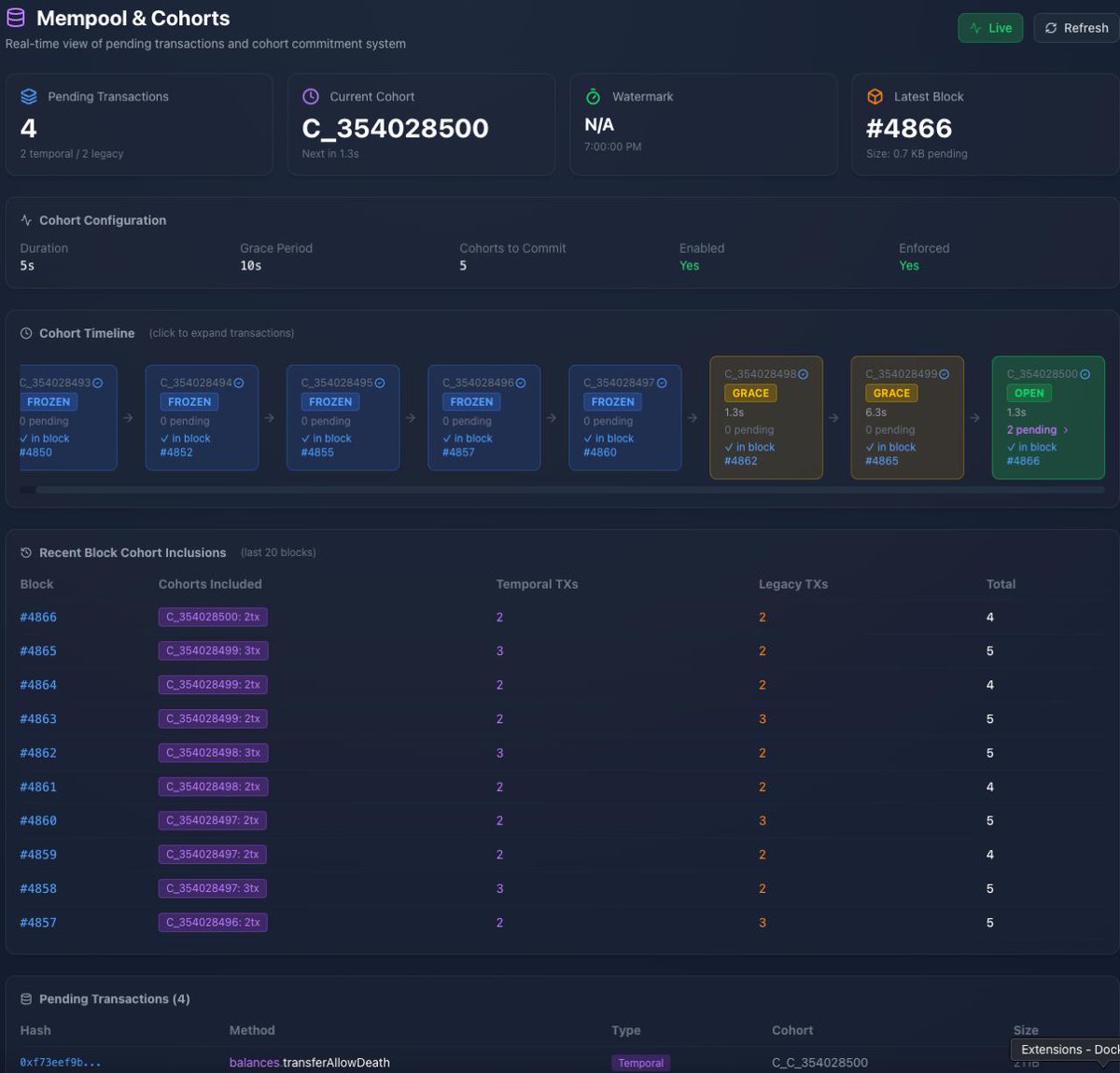Click the check icon beside C_354028499
The height and width of the screenshot is (1073, 1120).
point(944,374)
